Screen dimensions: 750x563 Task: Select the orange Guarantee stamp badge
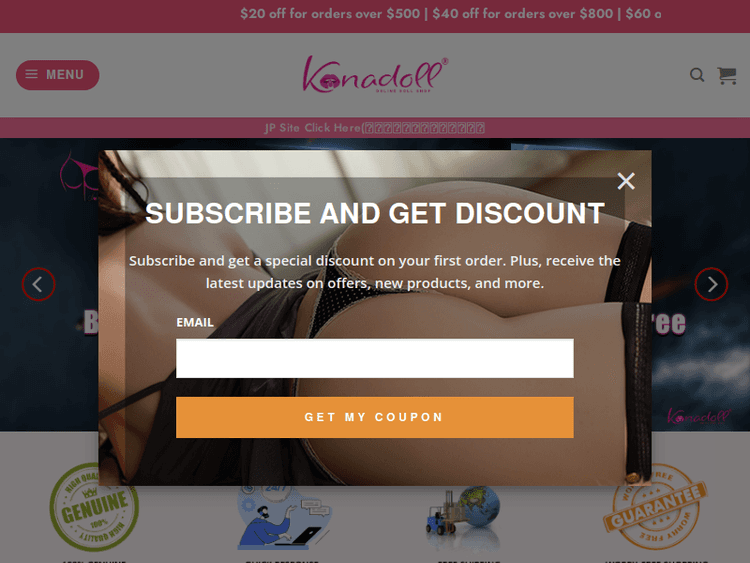pos(655,507)
